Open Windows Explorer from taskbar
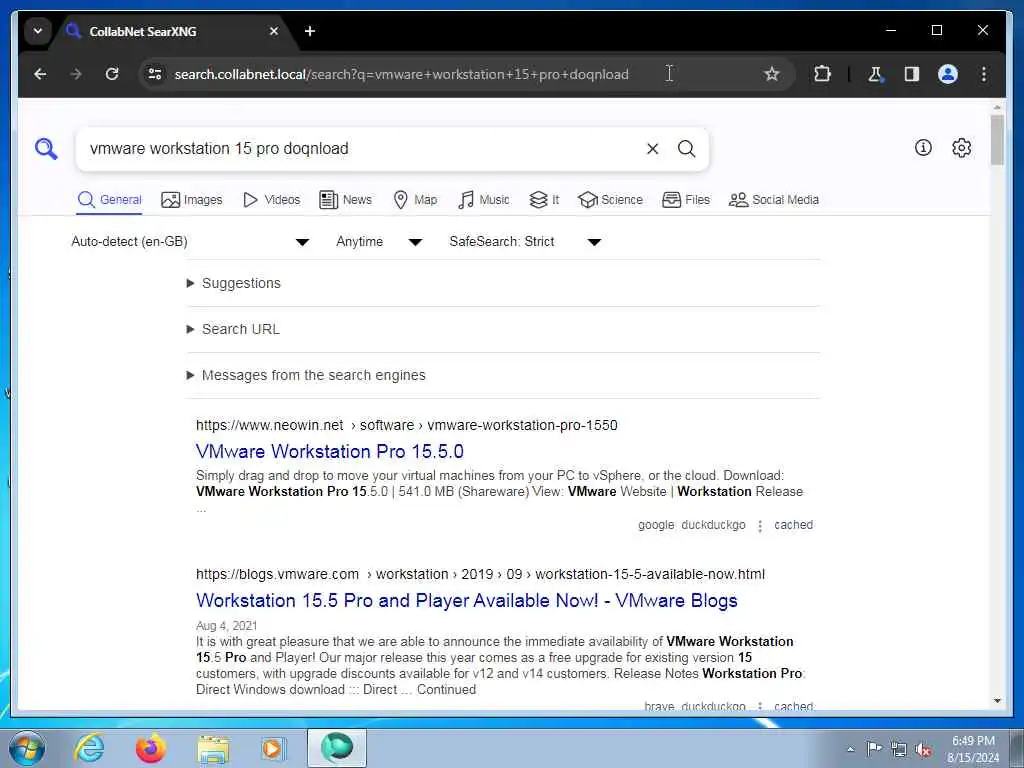 point(213,749)
